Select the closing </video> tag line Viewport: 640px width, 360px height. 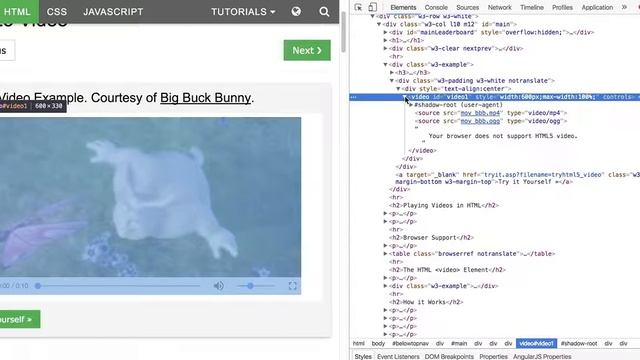422,151
